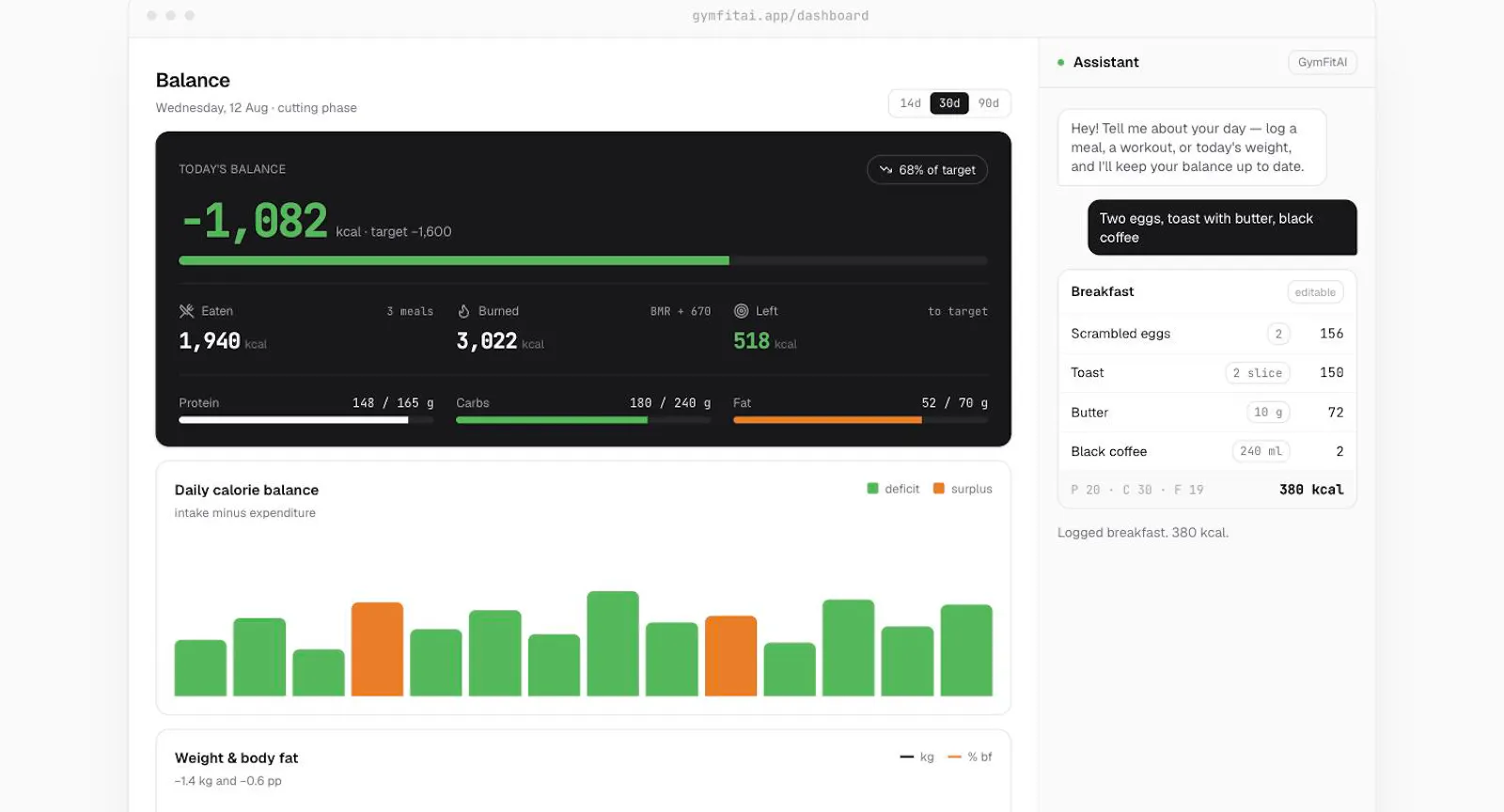Click the kg legend line marker
Screen dimensions: 1504x812
[x=906, y=757]
